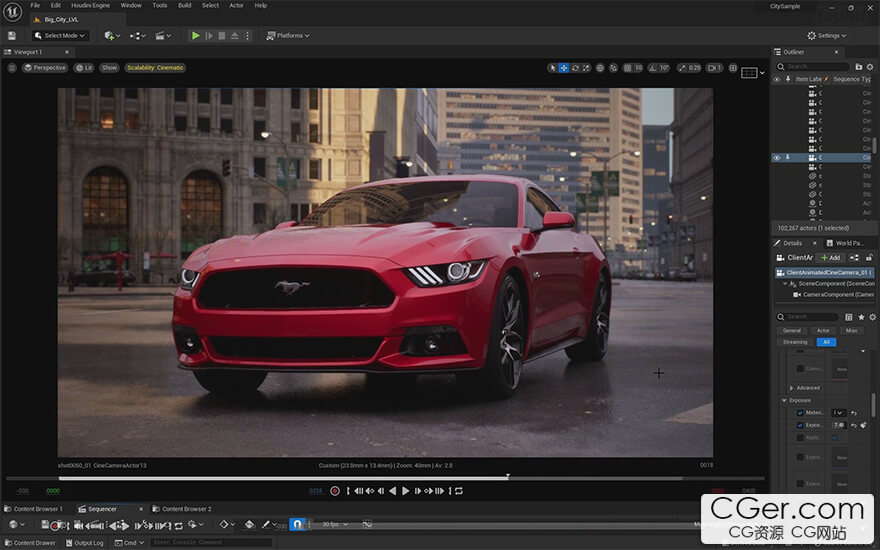The width and height of the screenshot is (880, 550).
Task: Click the Scalability: Cinematic label
Action: [155, 67]
